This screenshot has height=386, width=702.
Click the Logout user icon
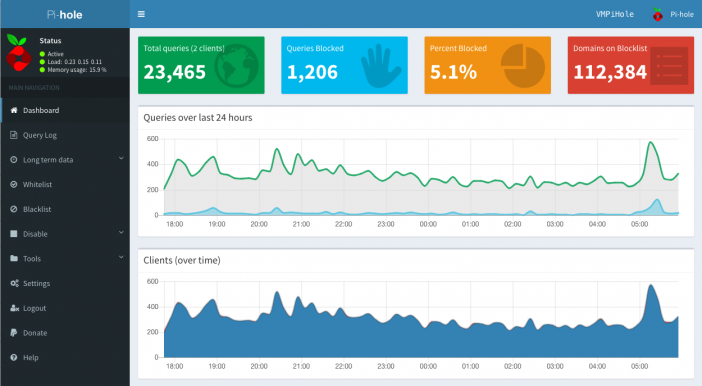(x=14, y=308)
